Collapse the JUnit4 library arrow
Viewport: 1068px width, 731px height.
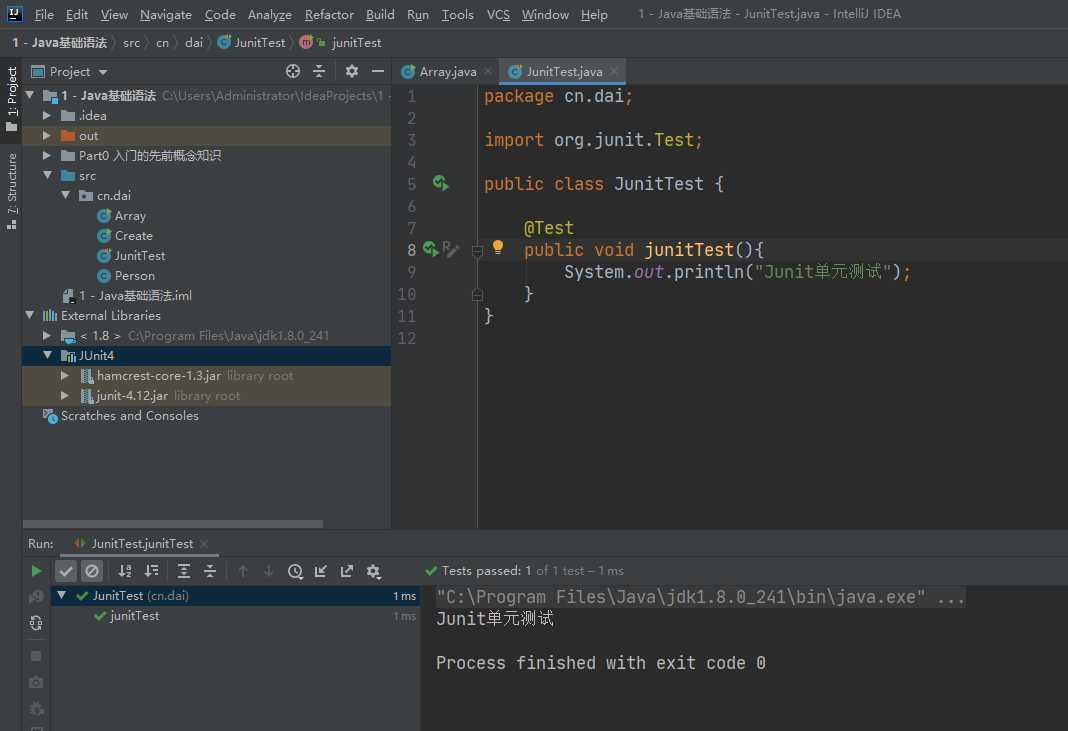click(48, 355)
